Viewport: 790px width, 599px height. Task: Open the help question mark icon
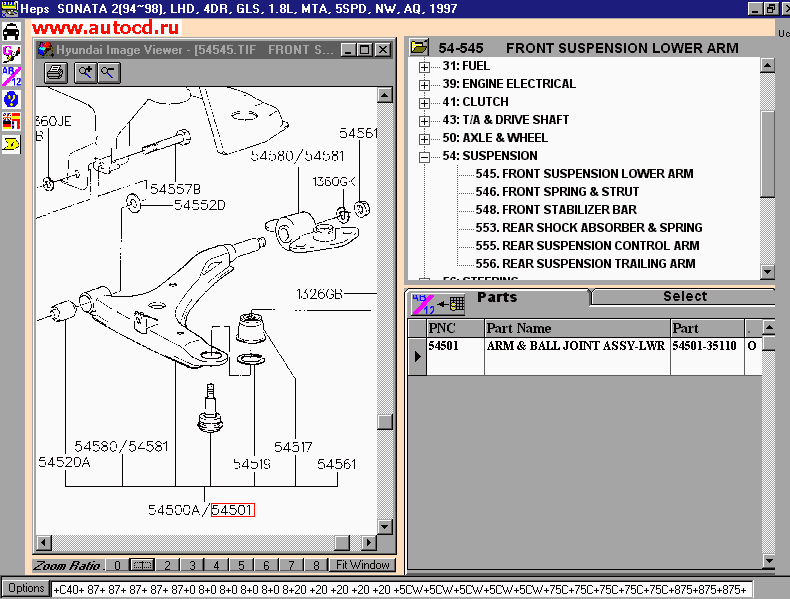pos(11,99)
